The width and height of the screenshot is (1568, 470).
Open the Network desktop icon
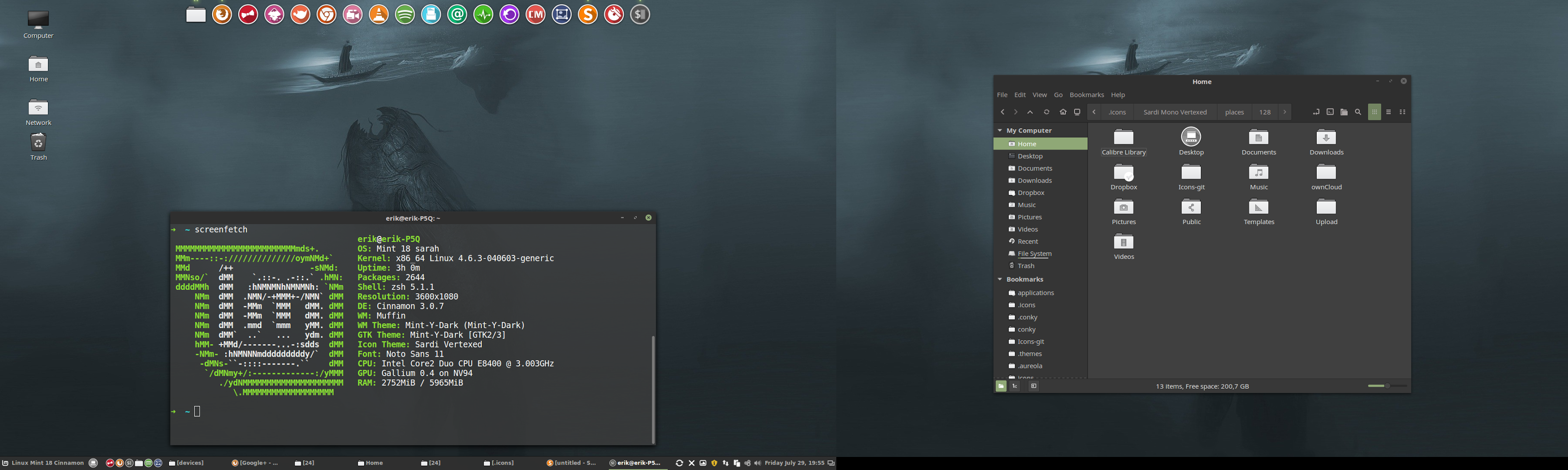[x=38, y=112]
